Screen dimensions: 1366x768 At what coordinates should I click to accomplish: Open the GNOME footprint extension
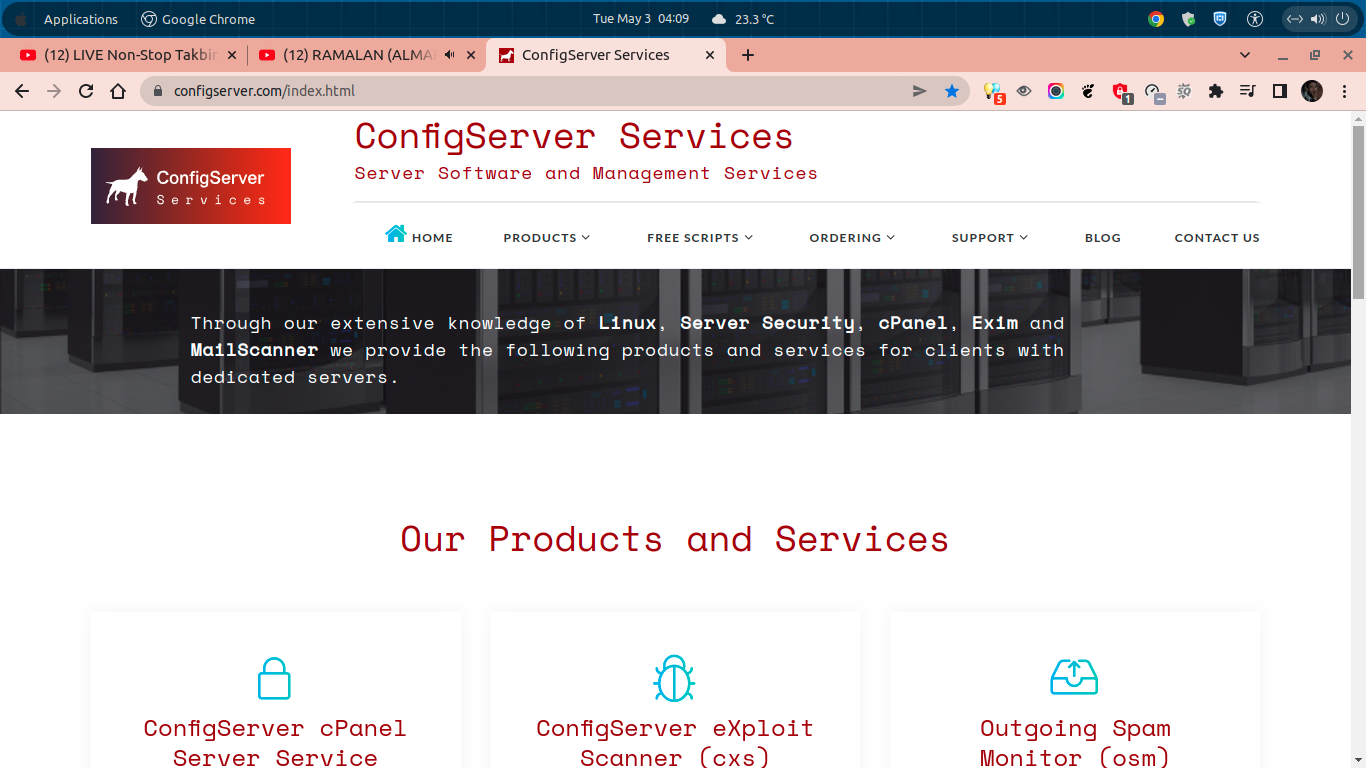(1088, 91)
